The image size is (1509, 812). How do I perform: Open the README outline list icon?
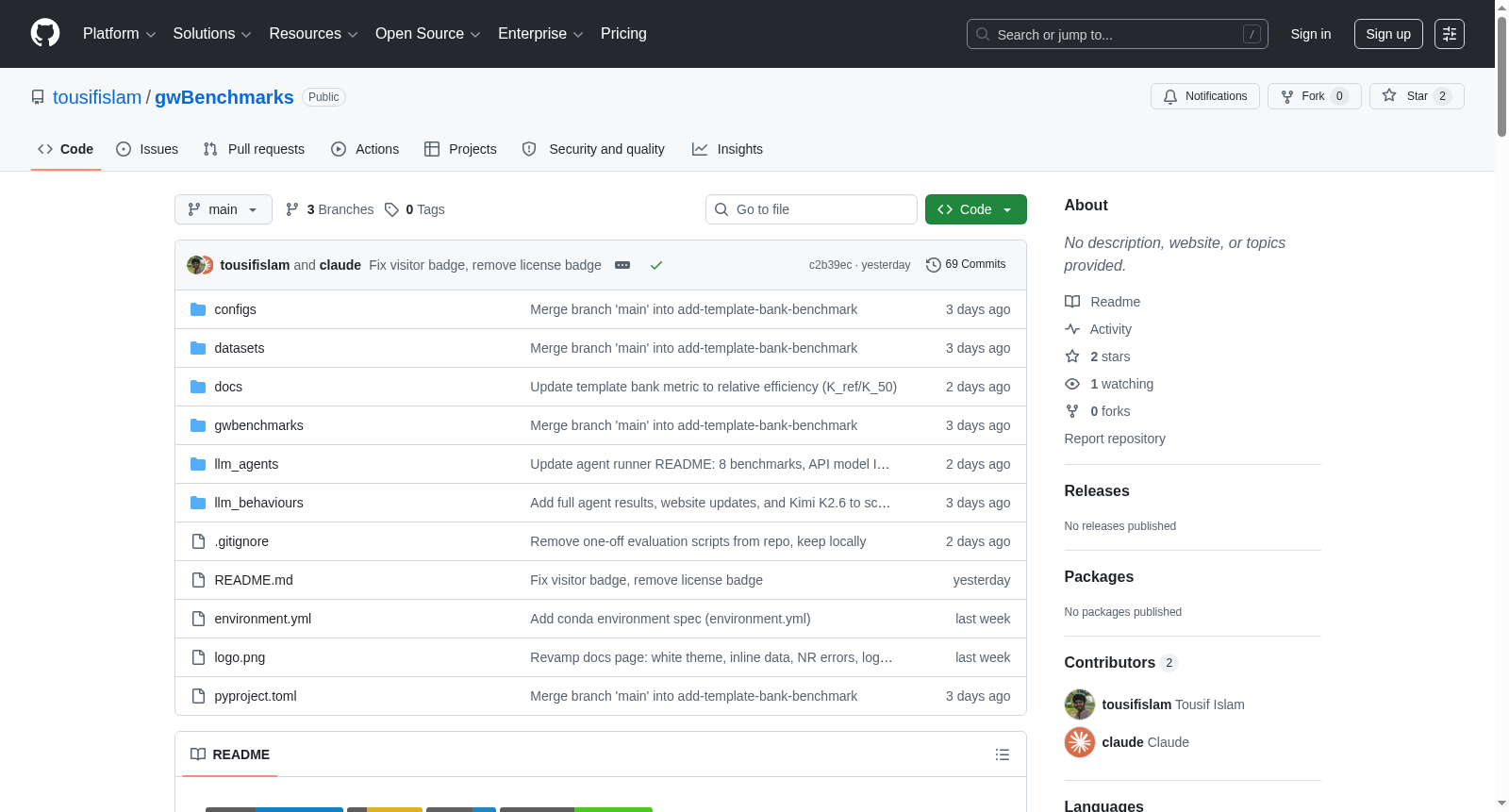(x=1003, y=754)
